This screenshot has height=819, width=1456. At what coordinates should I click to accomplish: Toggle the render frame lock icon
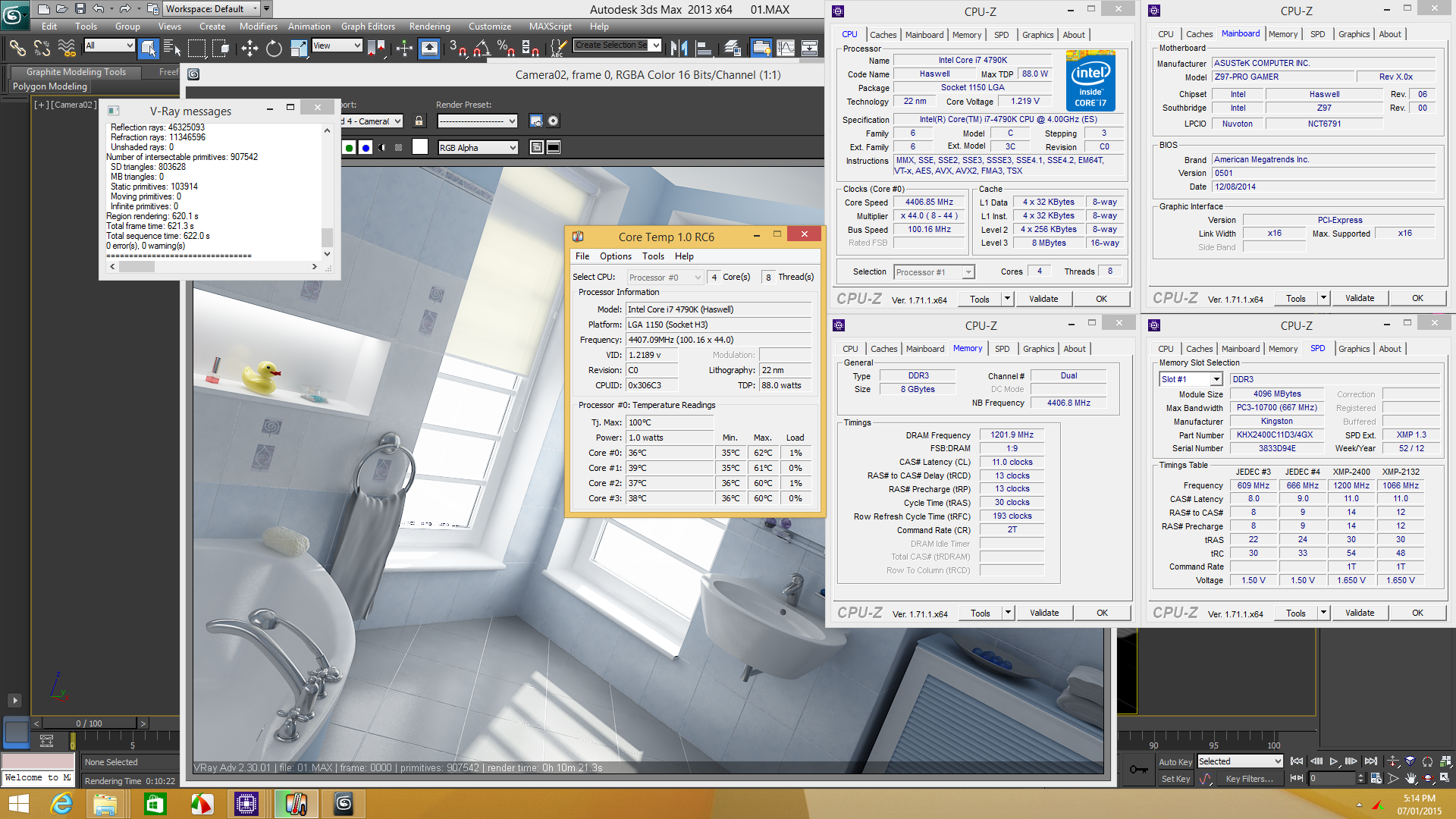419,121
